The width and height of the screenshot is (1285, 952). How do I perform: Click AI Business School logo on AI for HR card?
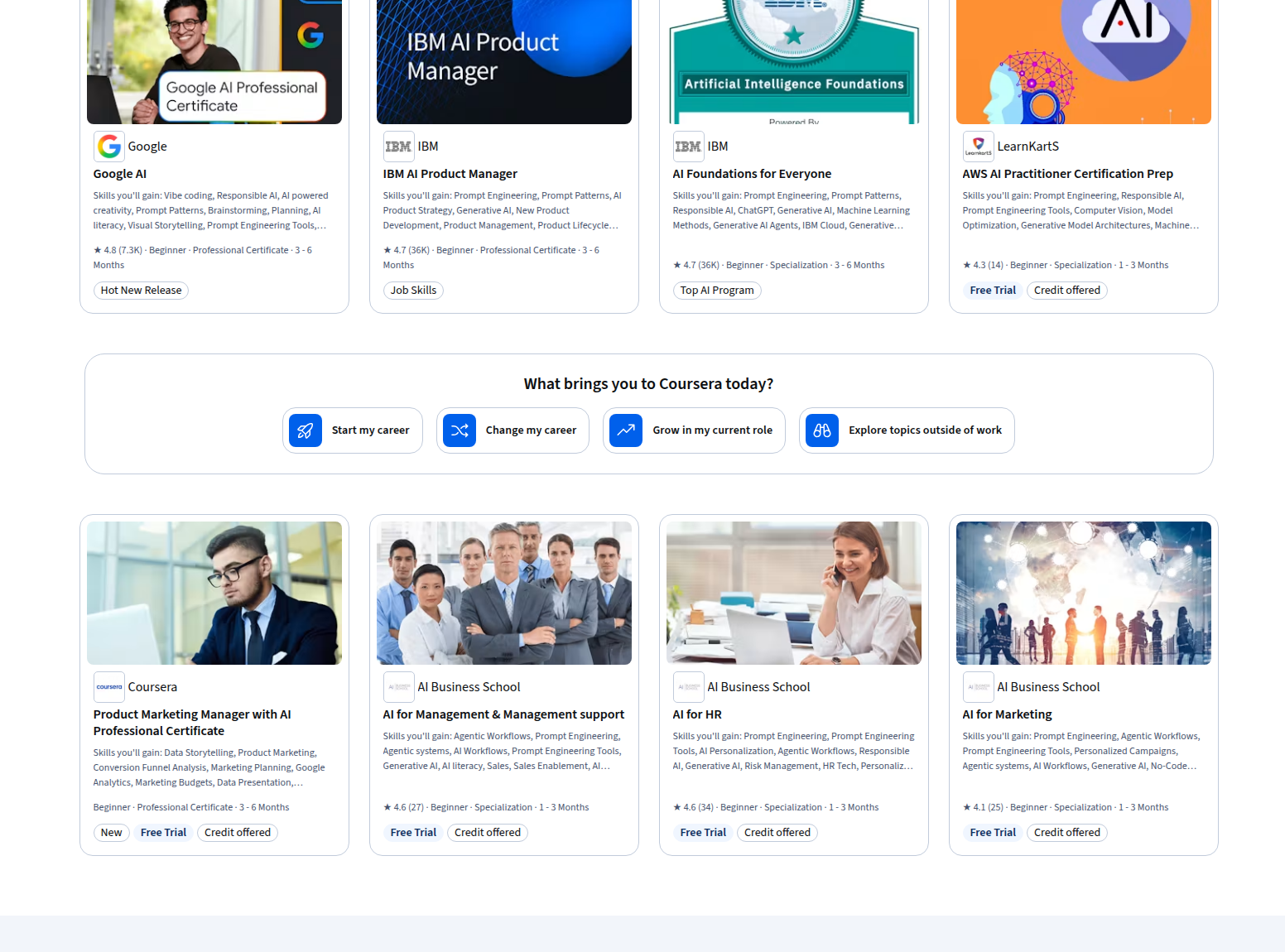click(689, 687)
